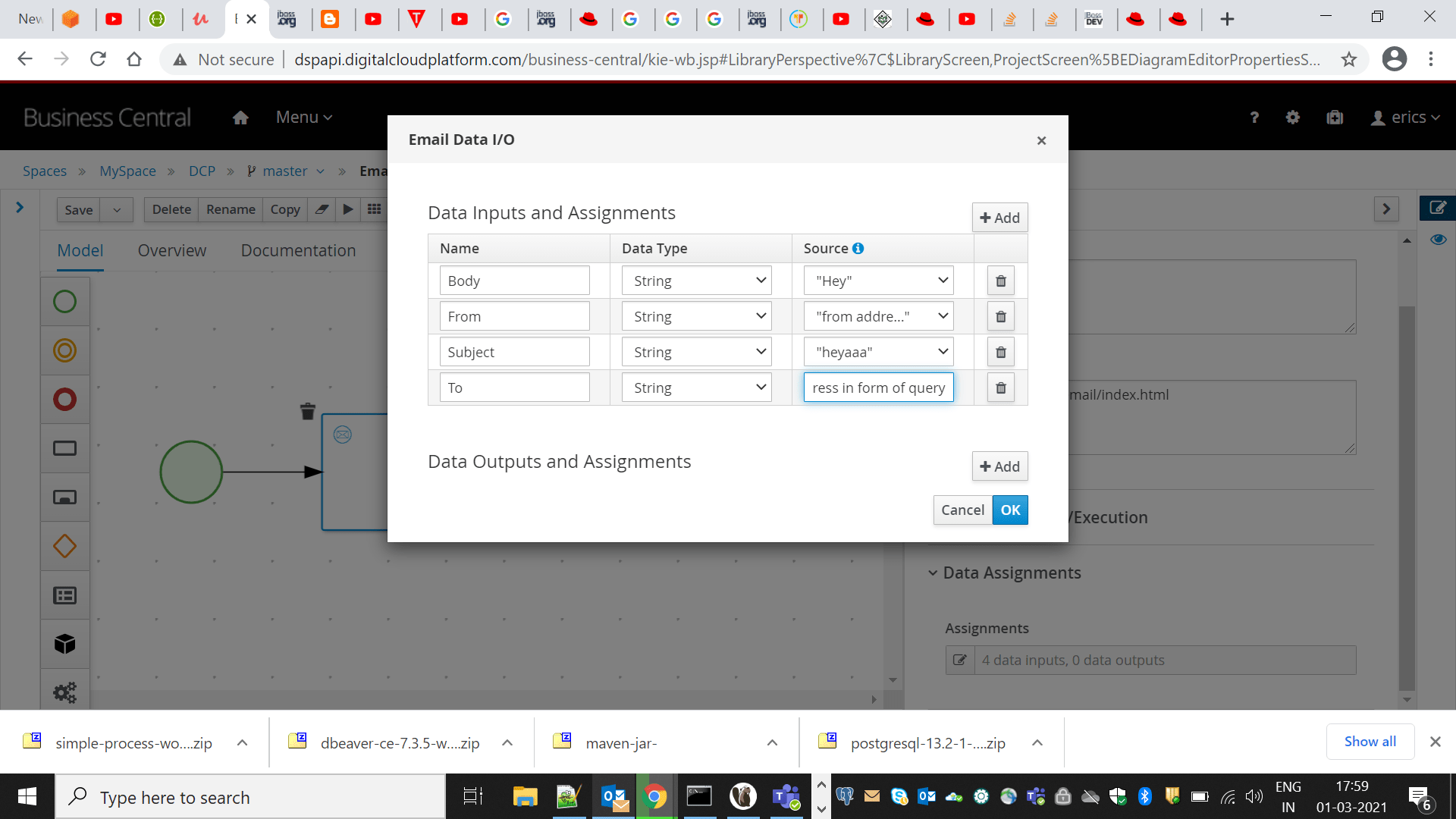The height and width of the screenshot is (819, 1456).
Task: Select the red End Event shape in the palette
Action: (x=64, y=399)
